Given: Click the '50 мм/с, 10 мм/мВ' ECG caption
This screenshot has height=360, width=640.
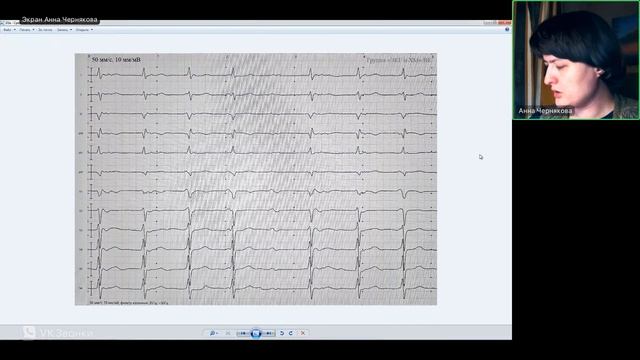Looking at the screenshot, I should (x=116, y=60).
